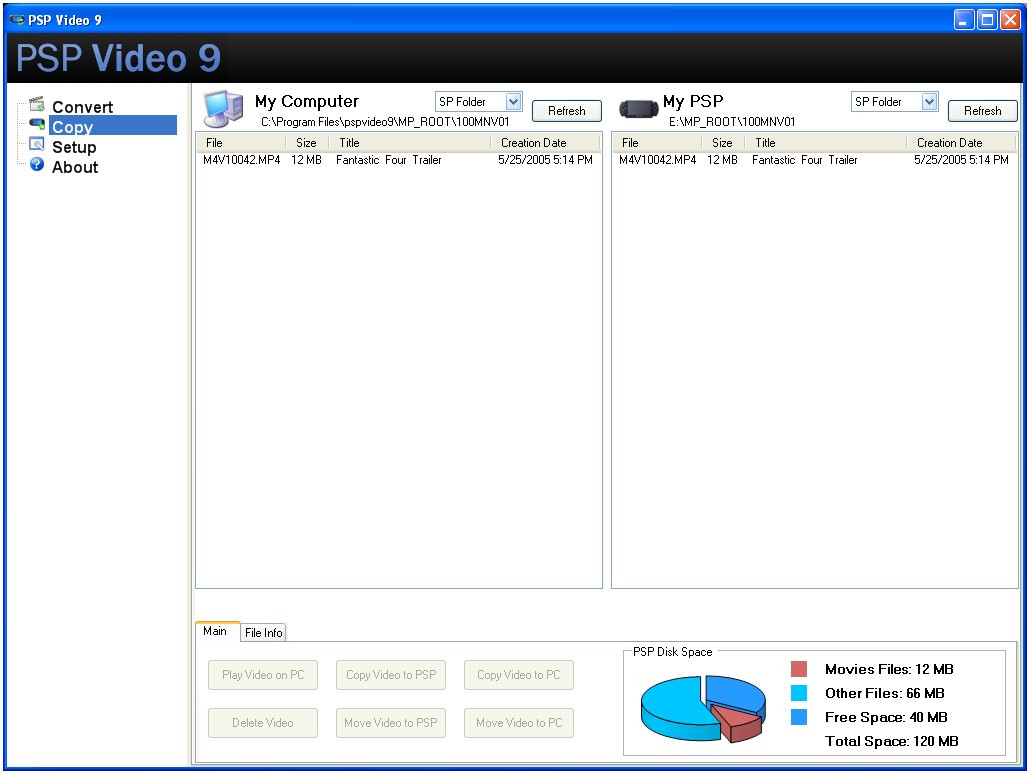Click 5/25/2005 5:14 PM date in My Computer list
This screenshot has height=773, width=1031.
[x=545, y=160]
